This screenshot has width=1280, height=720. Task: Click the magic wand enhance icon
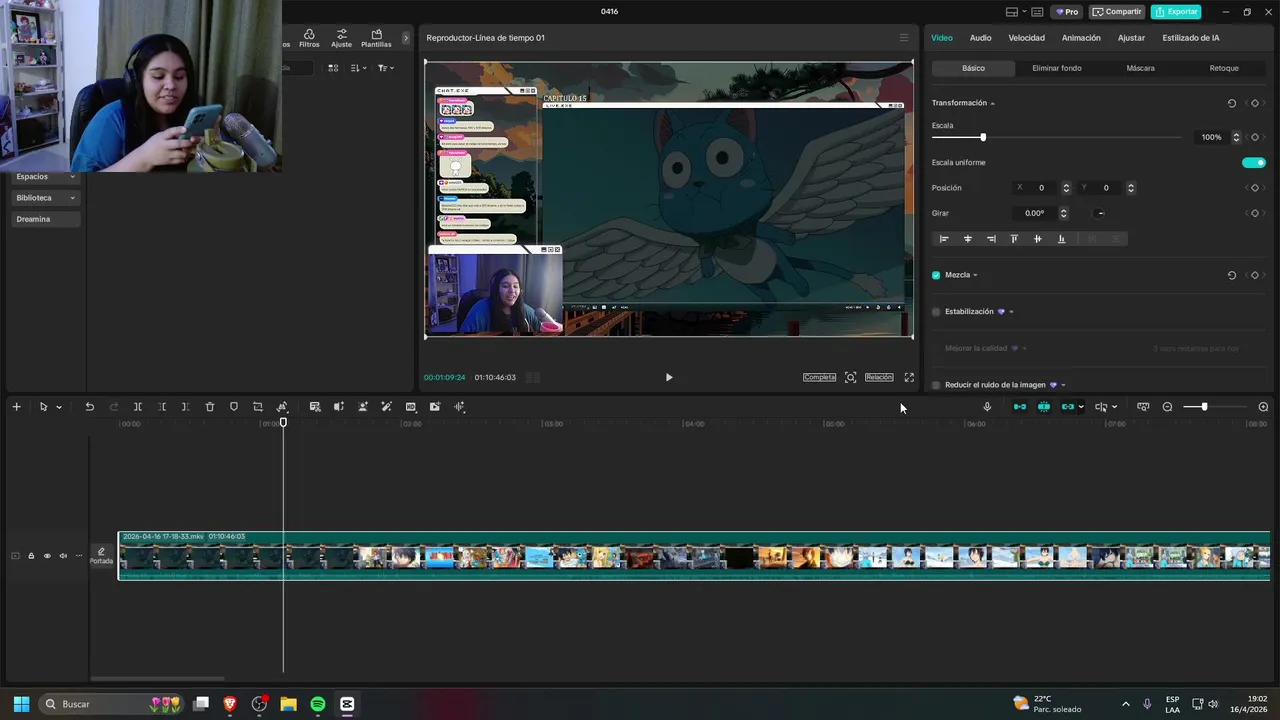(x=386, y=407)
